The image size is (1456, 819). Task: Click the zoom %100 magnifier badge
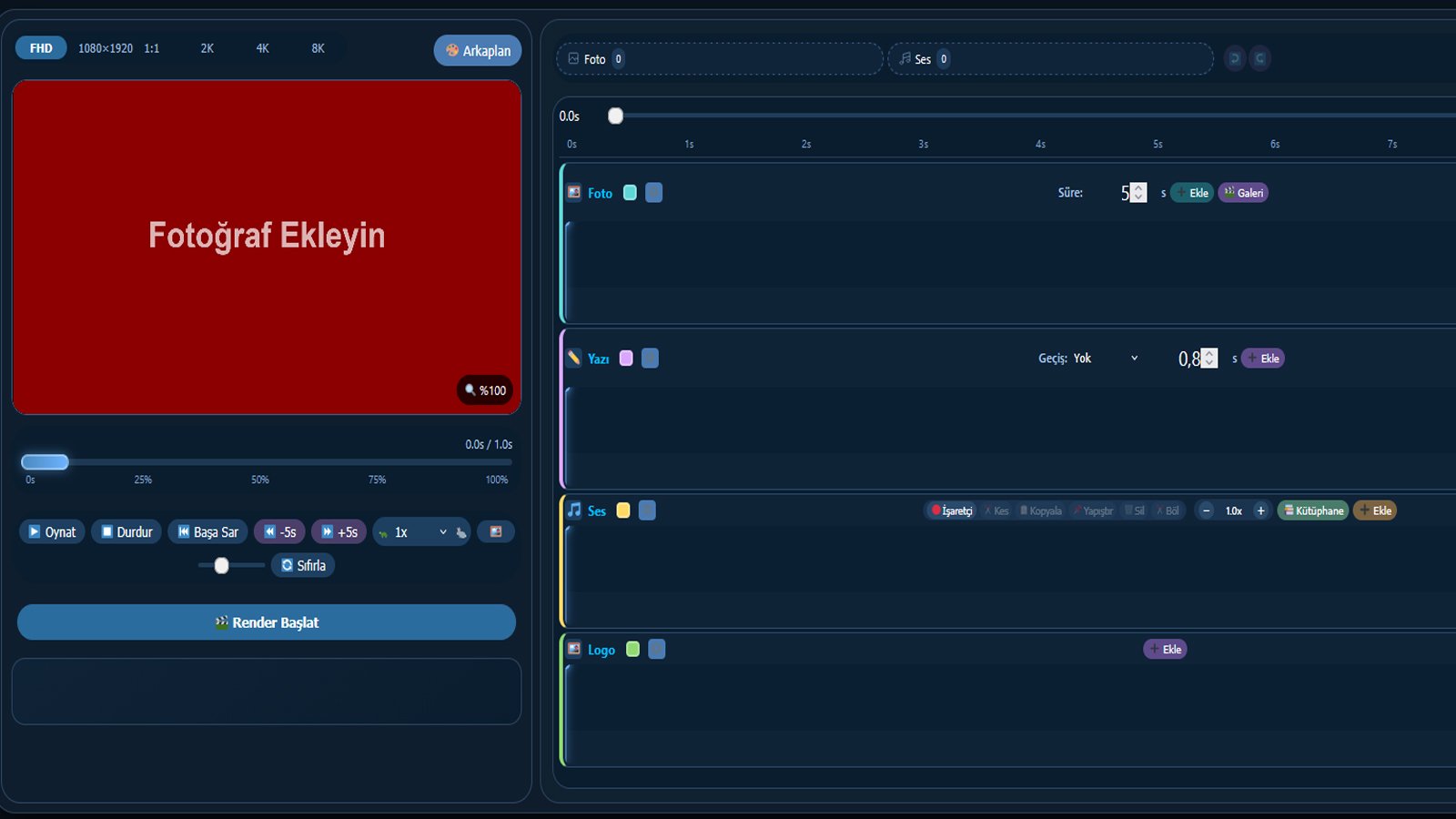tap(485, 390)
